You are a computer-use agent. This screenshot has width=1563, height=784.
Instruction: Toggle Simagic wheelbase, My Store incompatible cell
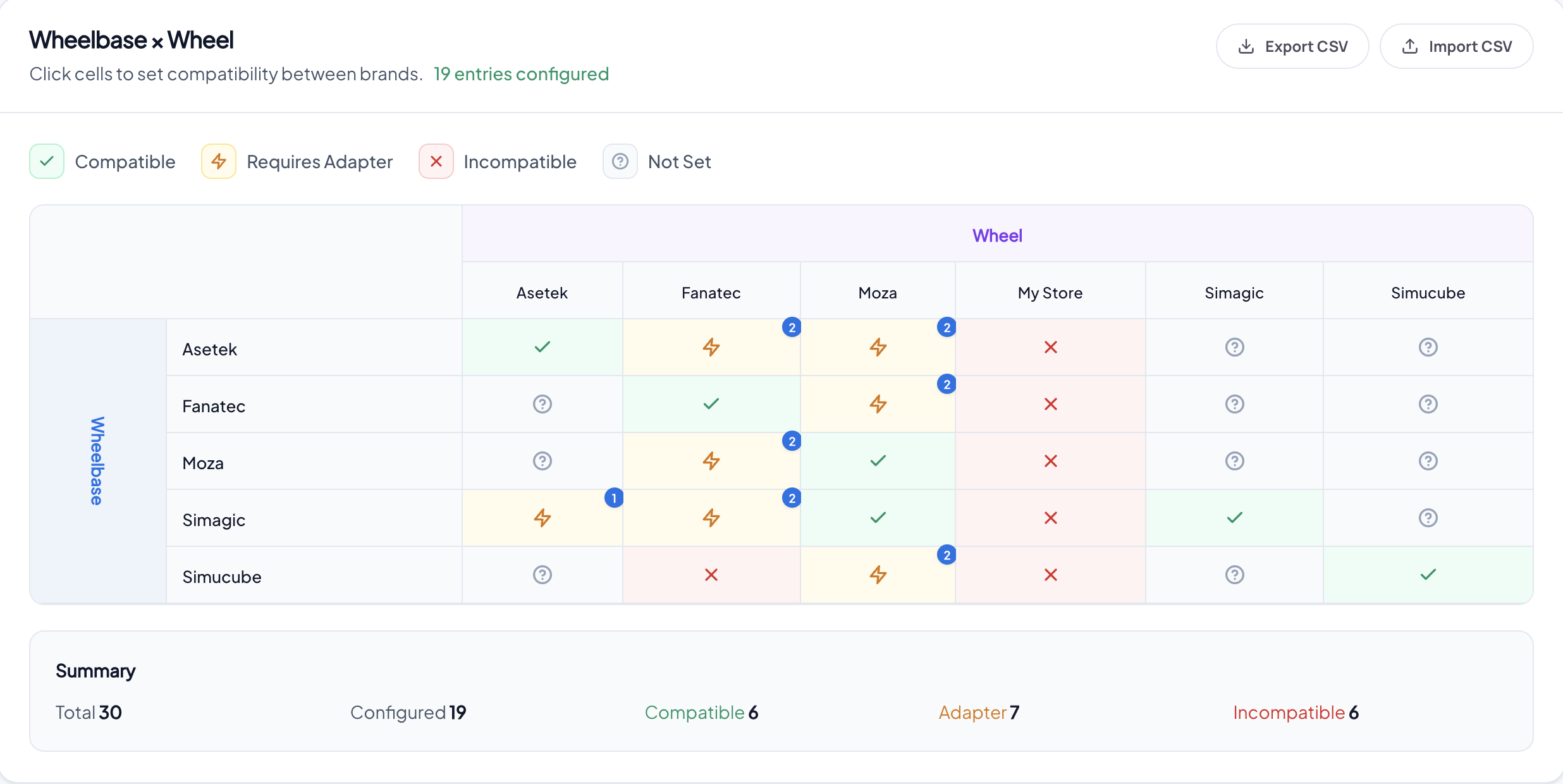point(1051,518)
